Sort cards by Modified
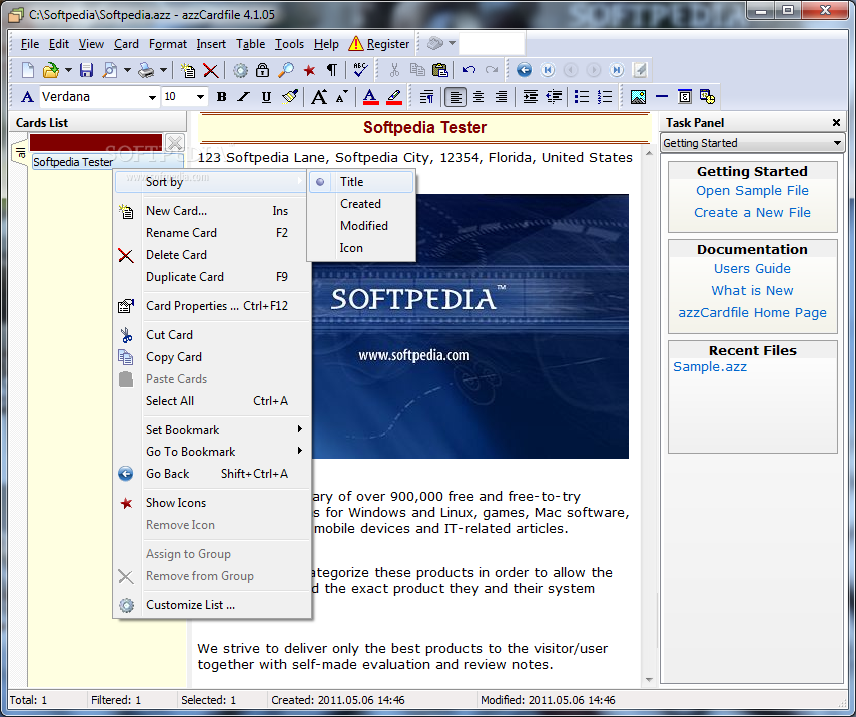 coord(361,226)
